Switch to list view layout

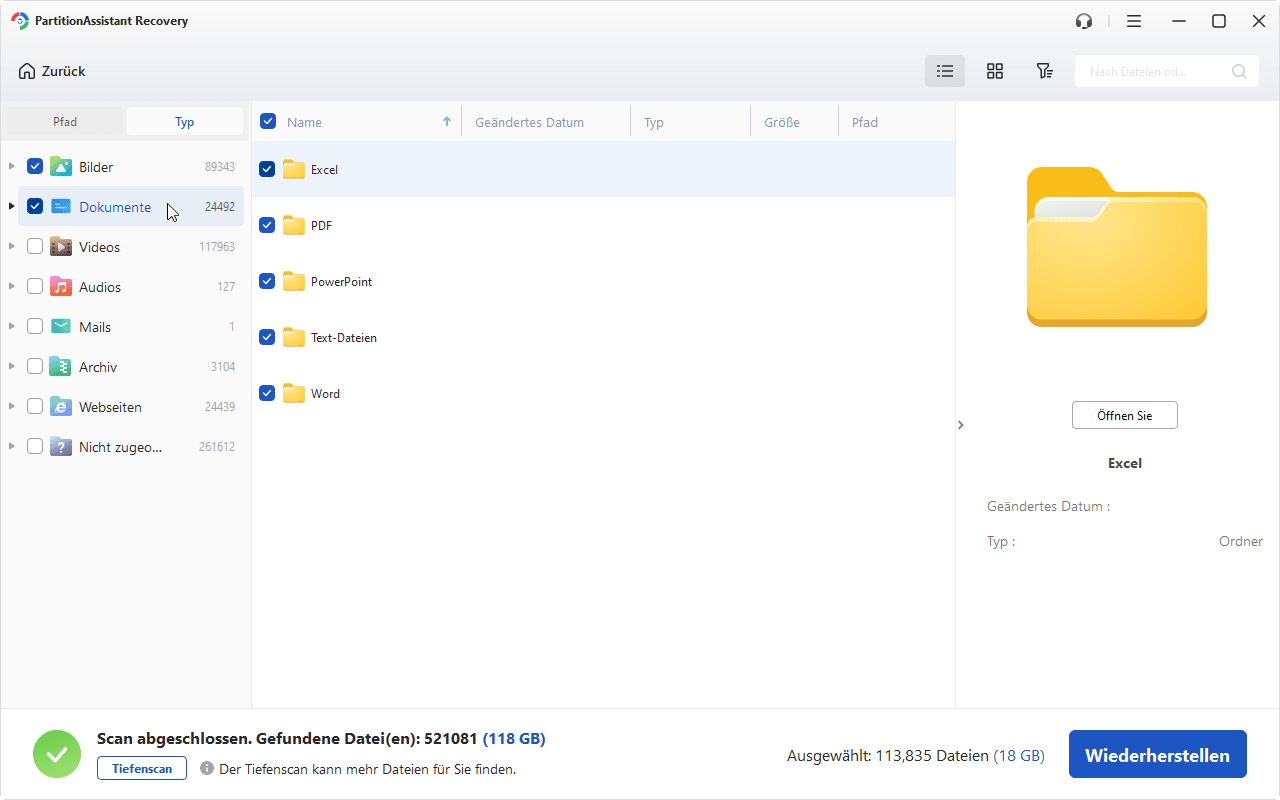(945, 71)
